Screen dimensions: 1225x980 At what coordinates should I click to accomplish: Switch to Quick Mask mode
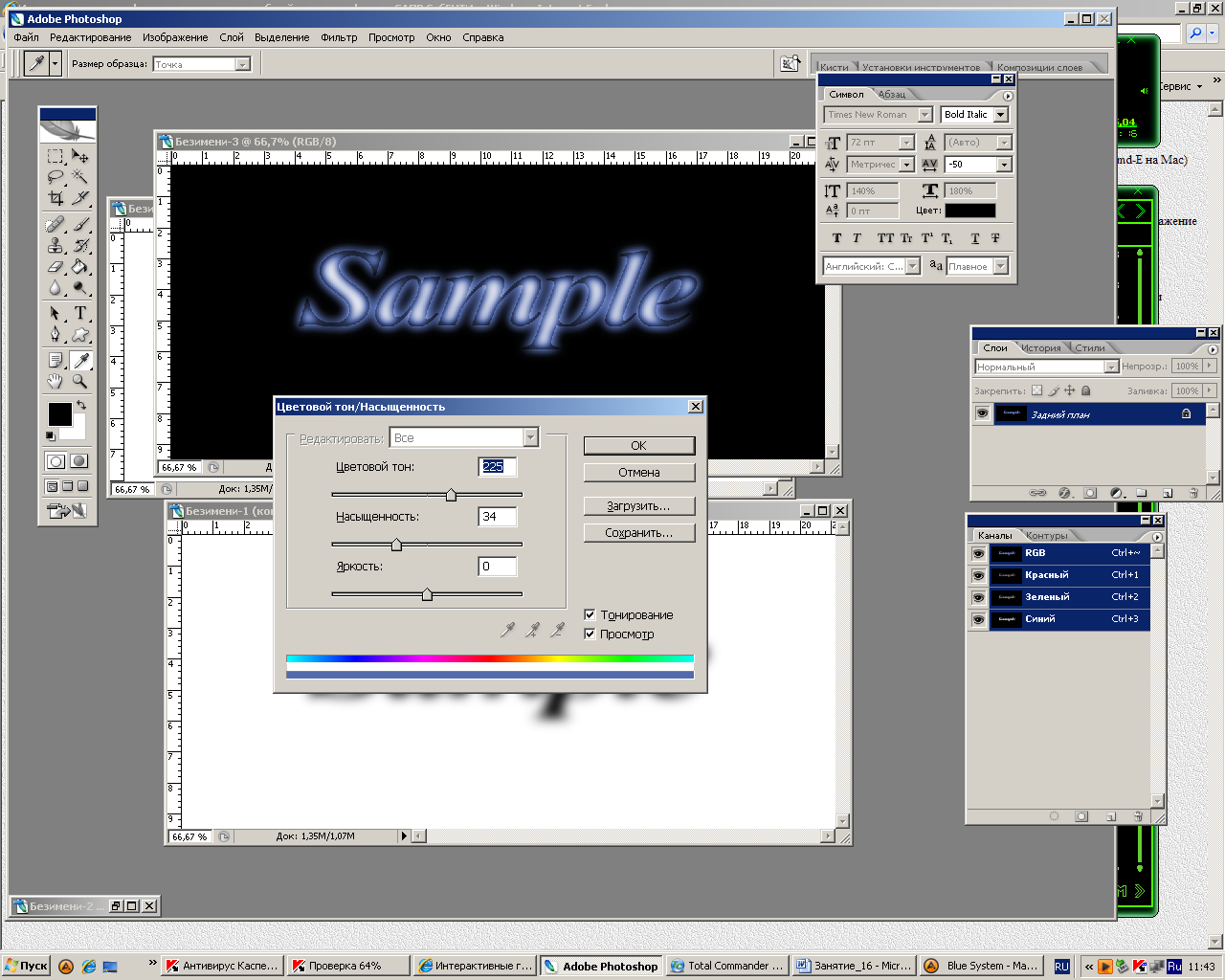click(79, 461)
